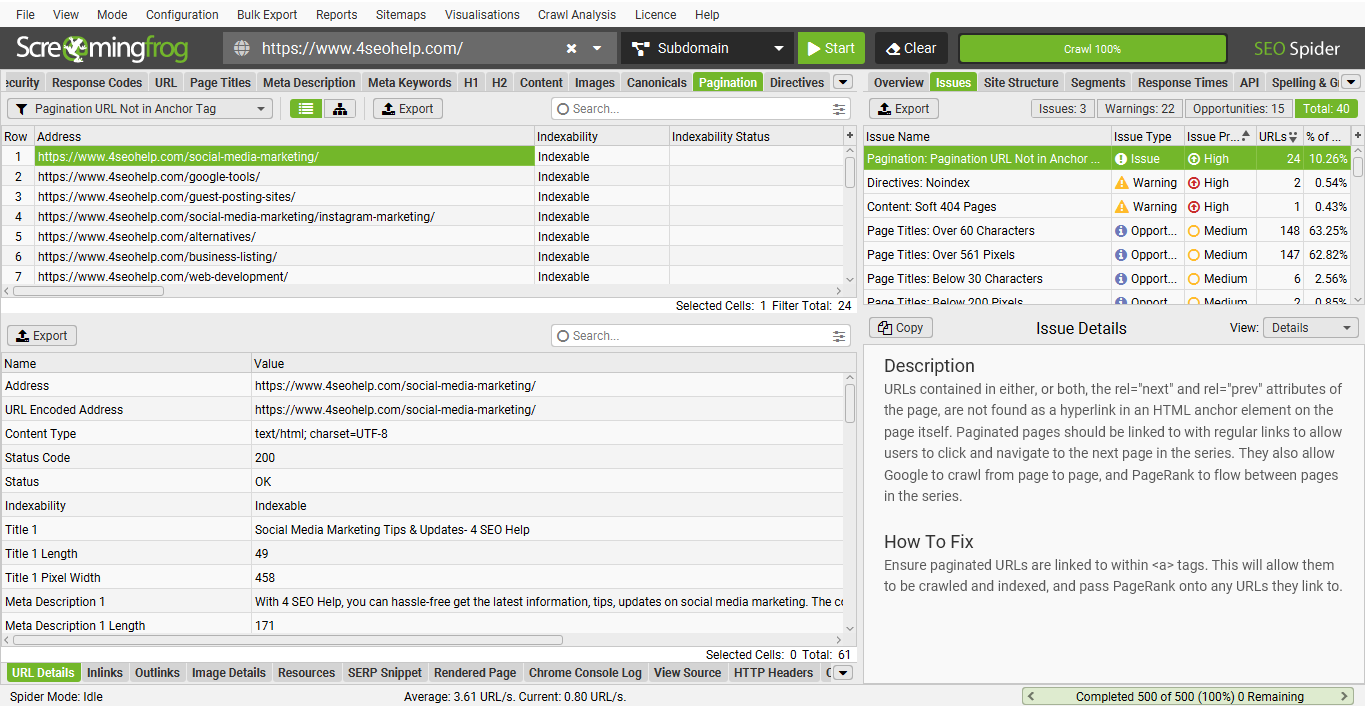
Task: Open search filter options via sliders icon
Action: click(840, 109)
